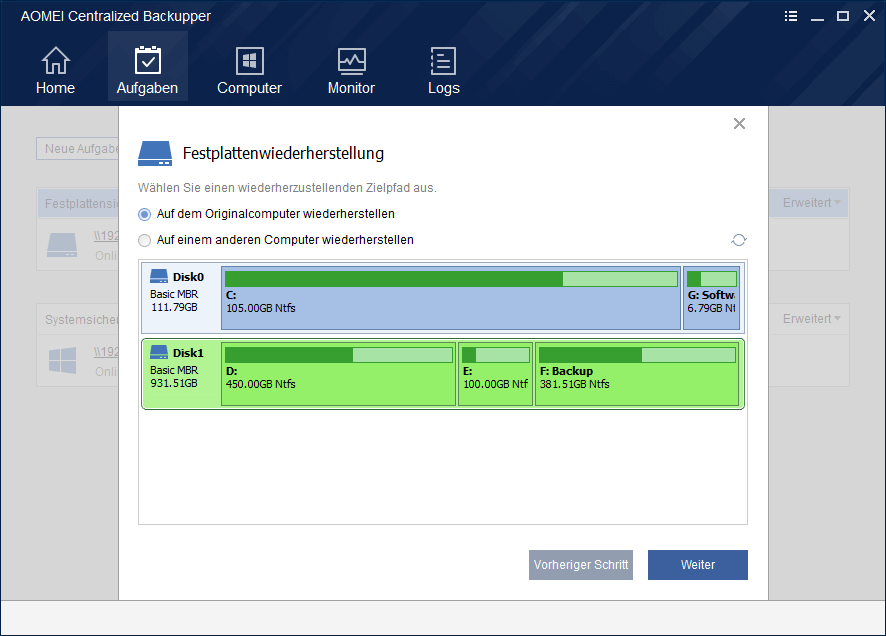Open the Erweitert dropdown for Festplattensicherung task

pyautogui.click(x=811, y=203)
